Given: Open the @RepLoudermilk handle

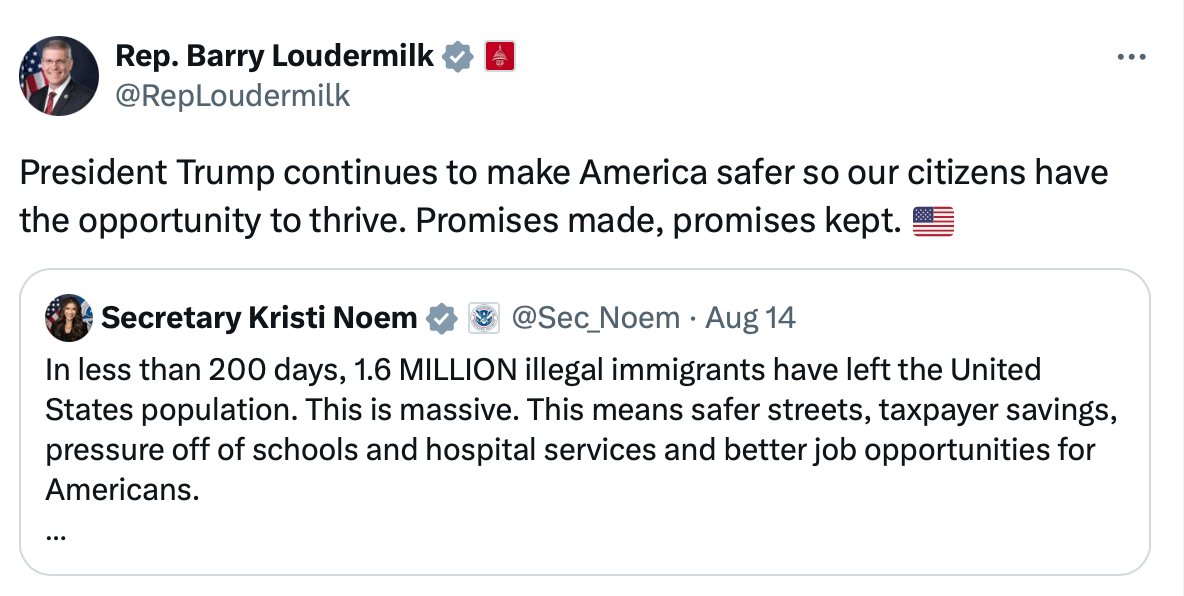Looking at the screenshot, I should point(233,96).
